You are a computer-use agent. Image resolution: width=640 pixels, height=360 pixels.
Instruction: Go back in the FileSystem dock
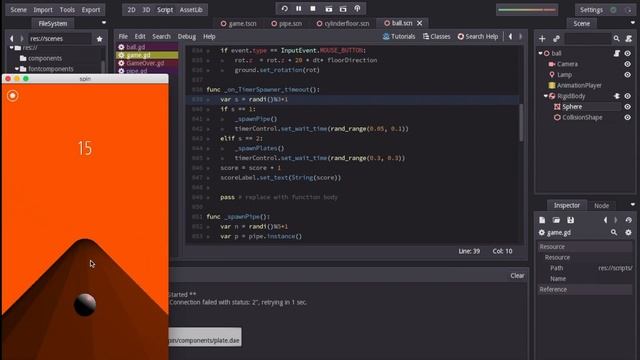click(11, 38)
